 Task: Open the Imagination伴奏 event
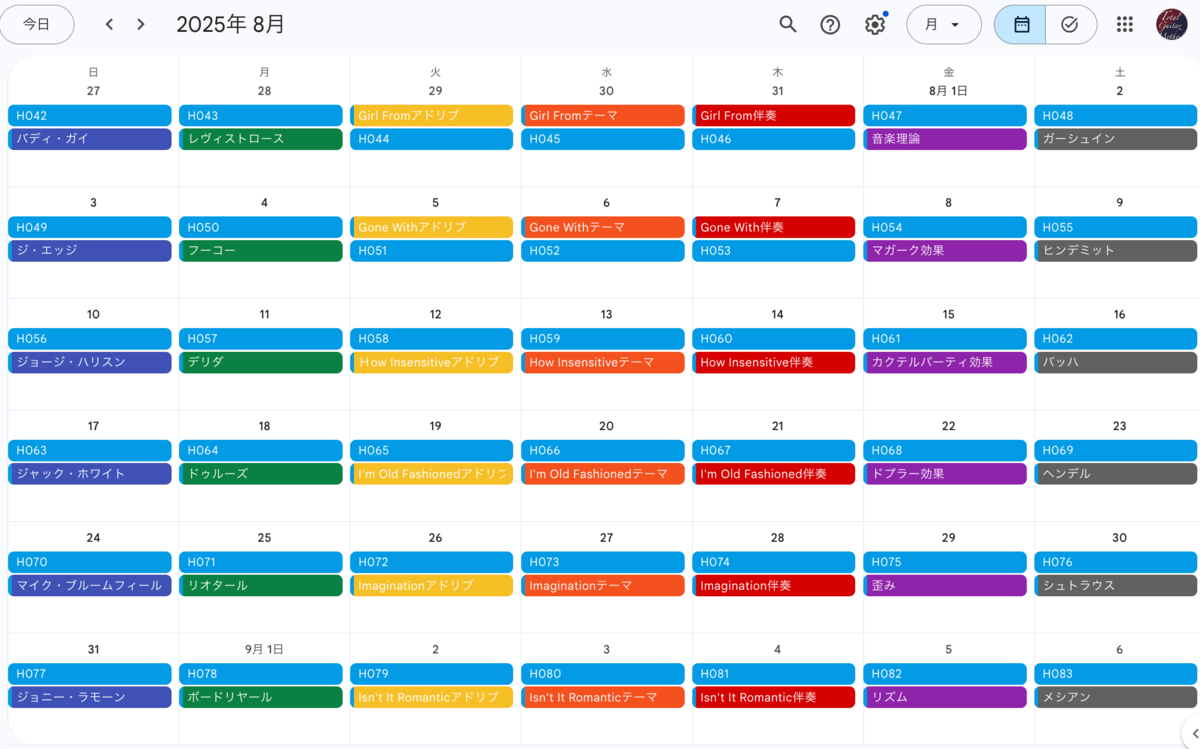[x=774, y=586]
